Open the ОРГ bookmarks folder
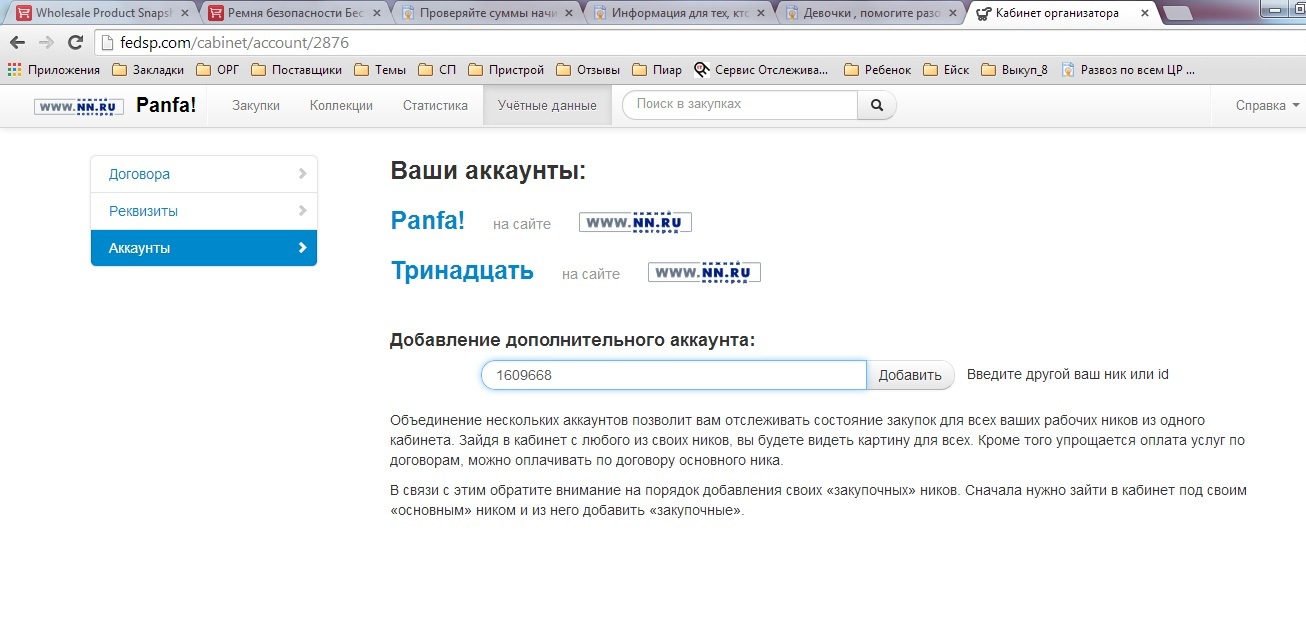 (x=218, y=70)
